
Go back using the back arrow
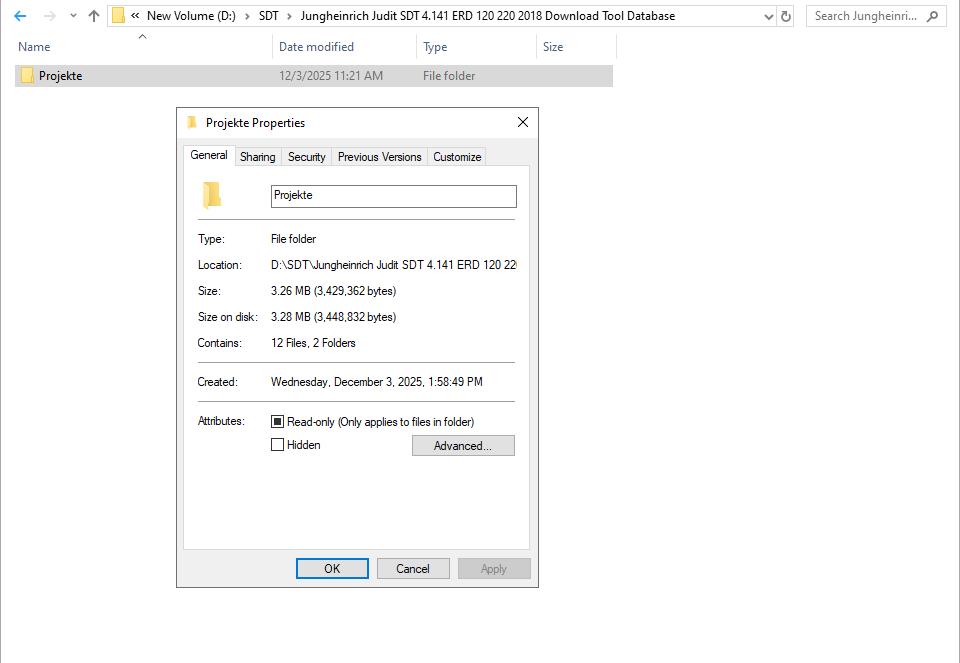pos(20,17)
